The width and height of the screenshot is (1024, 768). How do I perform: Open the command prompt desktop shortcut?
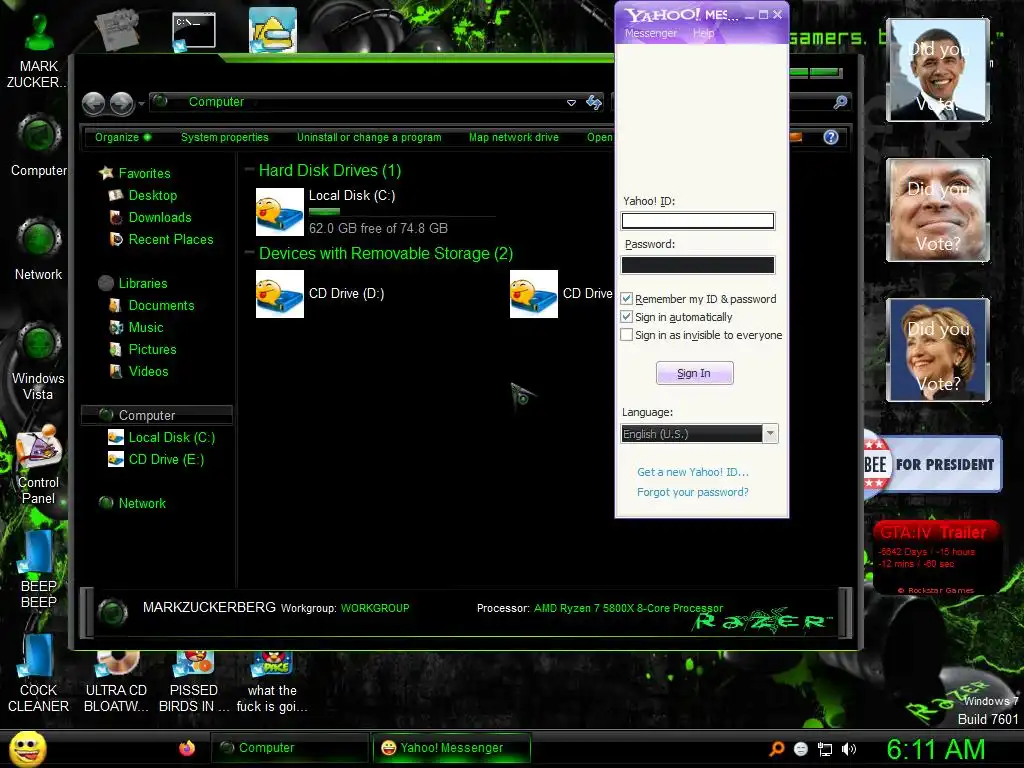[x=193, y=31]
